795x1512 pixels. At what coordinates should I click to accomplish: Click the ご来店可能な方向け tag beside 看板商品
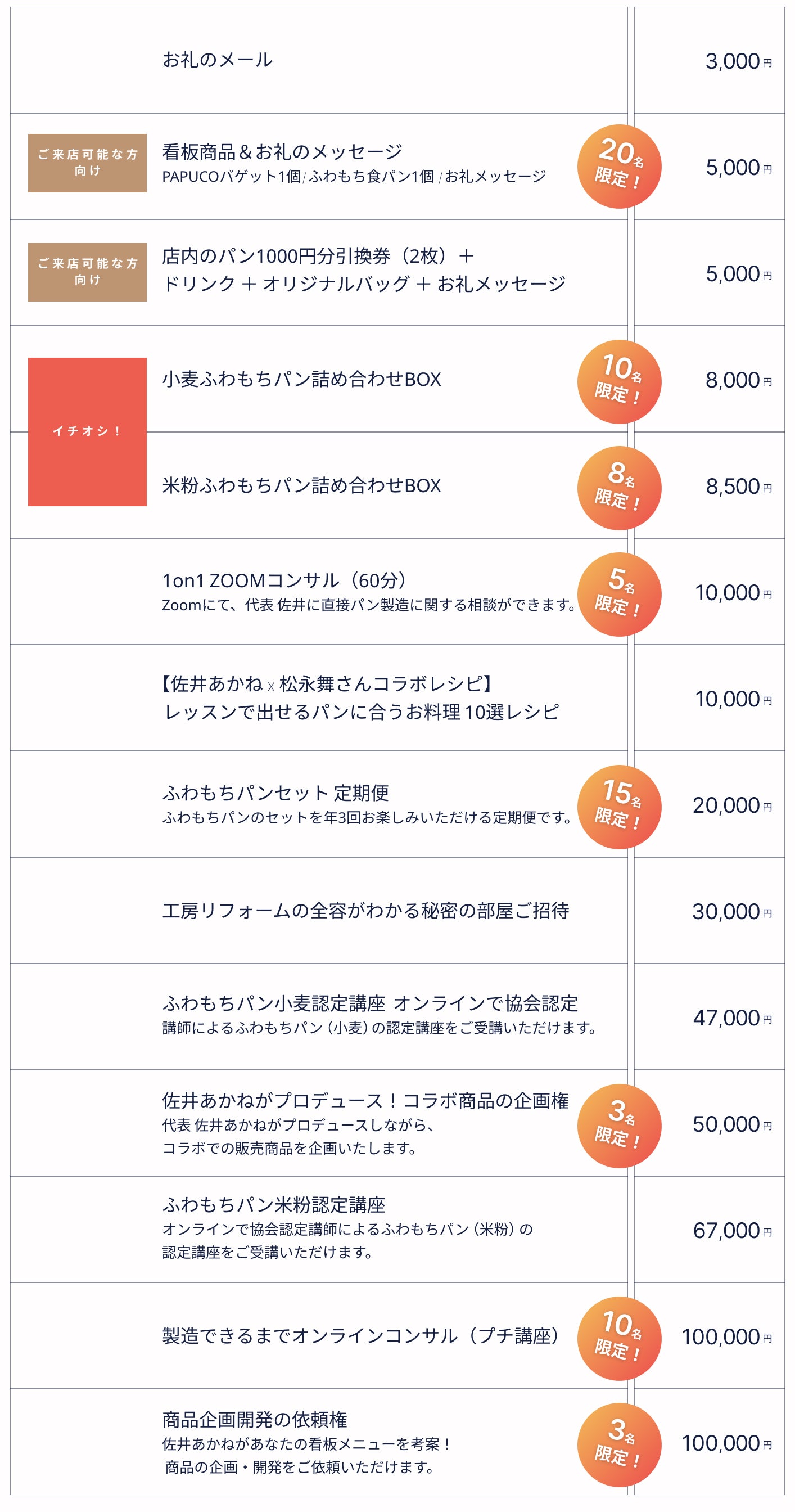(87, 163)
